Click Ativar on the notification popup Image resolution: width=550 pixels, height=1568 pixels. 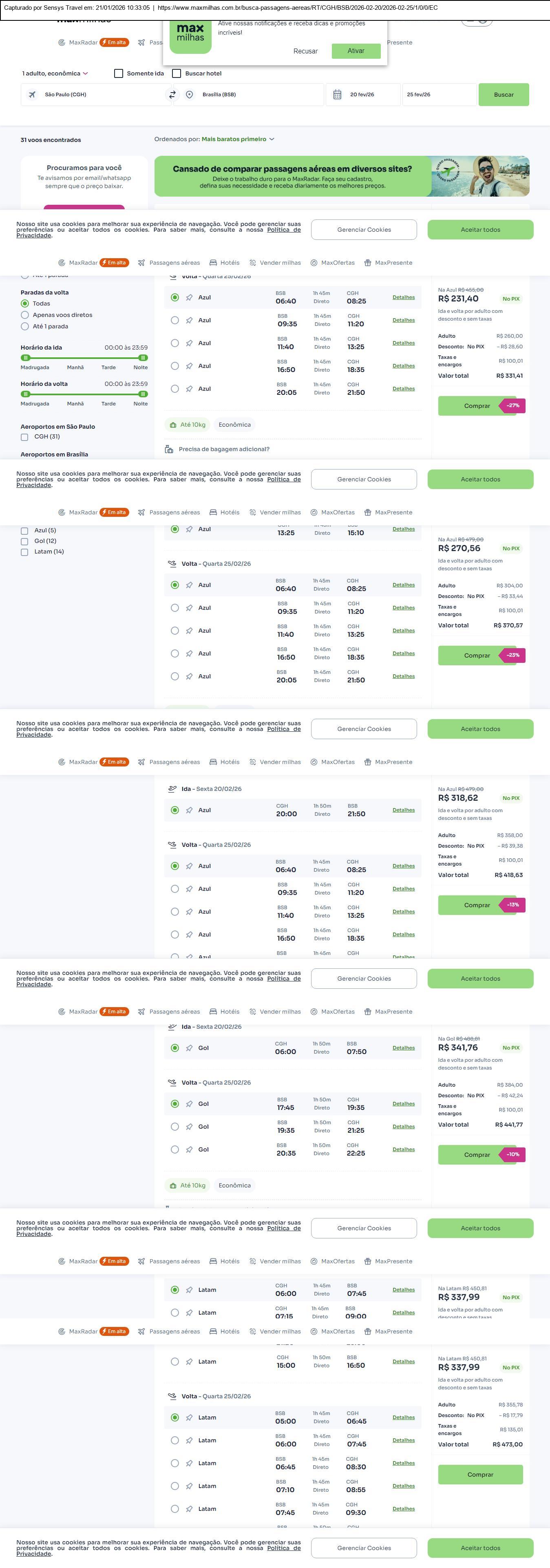point(356,51)
